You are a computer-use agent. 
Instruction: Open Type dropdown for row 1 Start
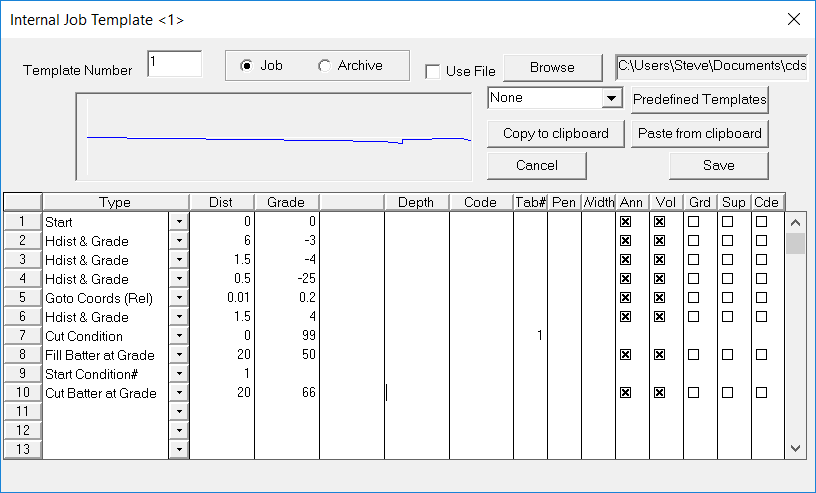click(x=179, y=221)
